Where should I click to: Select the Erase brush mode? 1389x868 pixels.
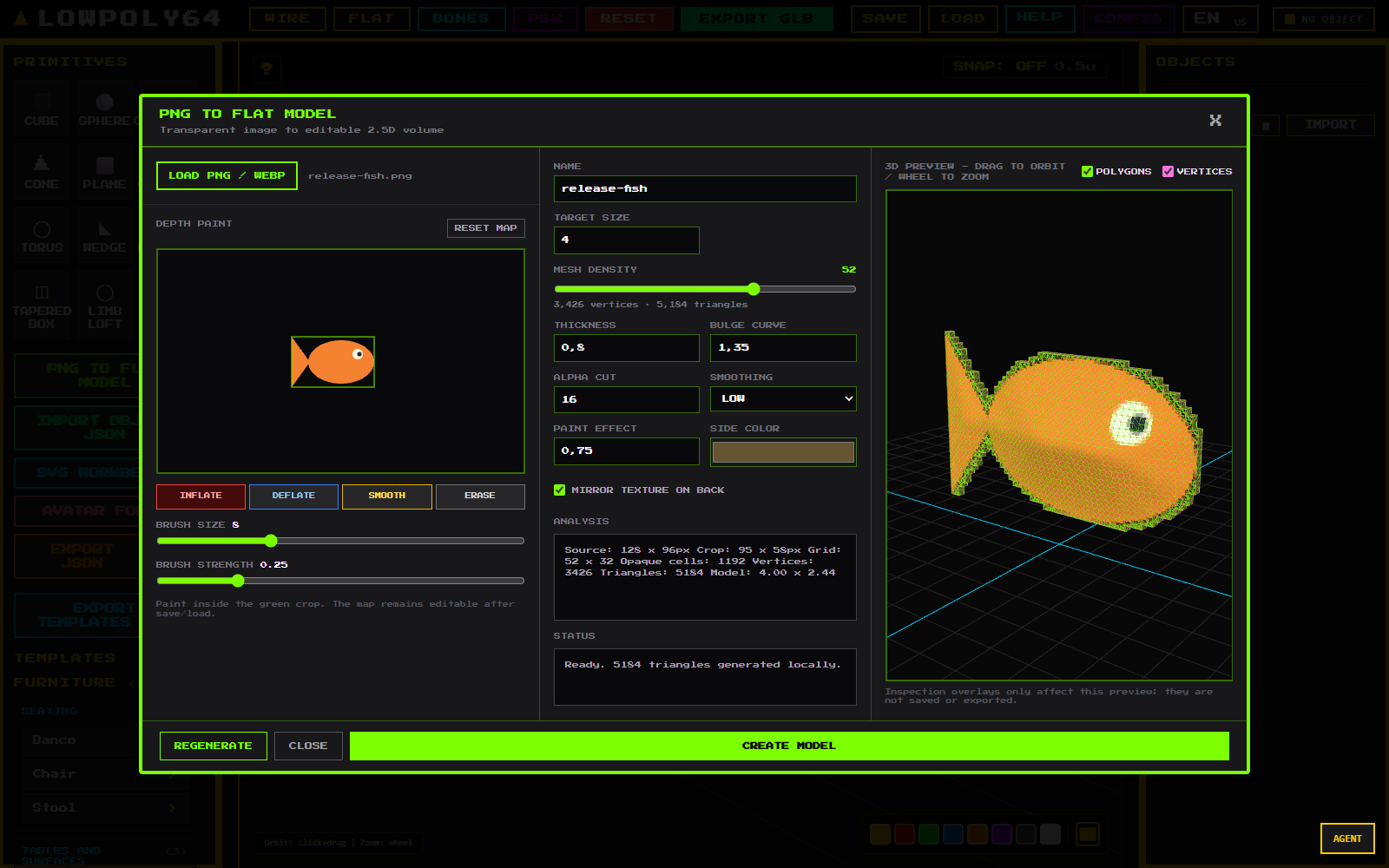(x=480, y=496)
